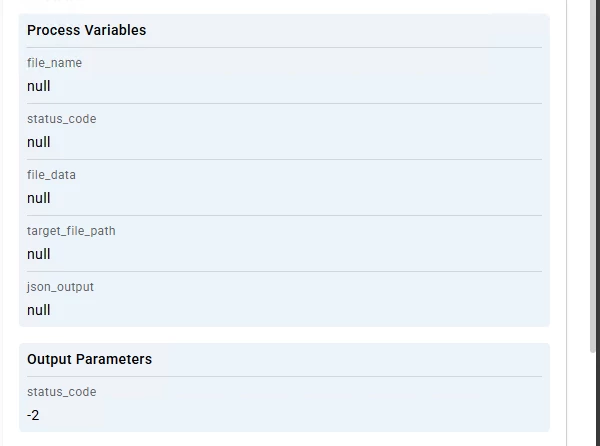Click null value under Process Variables status_code
This screenshot has height=446, width=600.
(x=38, y=142)
